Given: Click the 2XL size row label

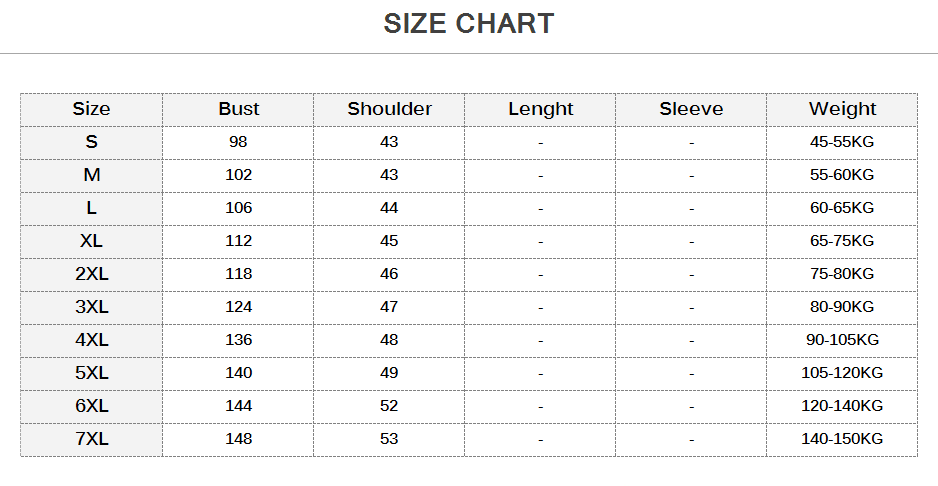Looking at the screenshot, I should pos(91,274).
